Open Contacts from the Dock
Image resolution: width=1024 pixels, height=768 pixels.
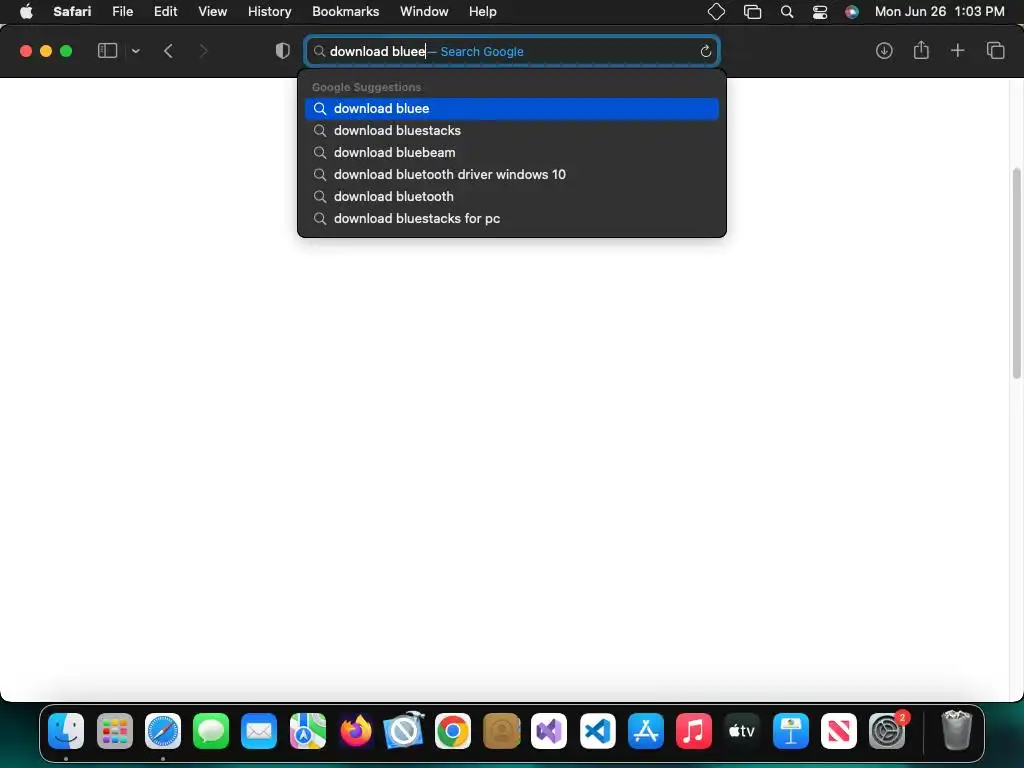pyautogui.click(x=501, y=731)
